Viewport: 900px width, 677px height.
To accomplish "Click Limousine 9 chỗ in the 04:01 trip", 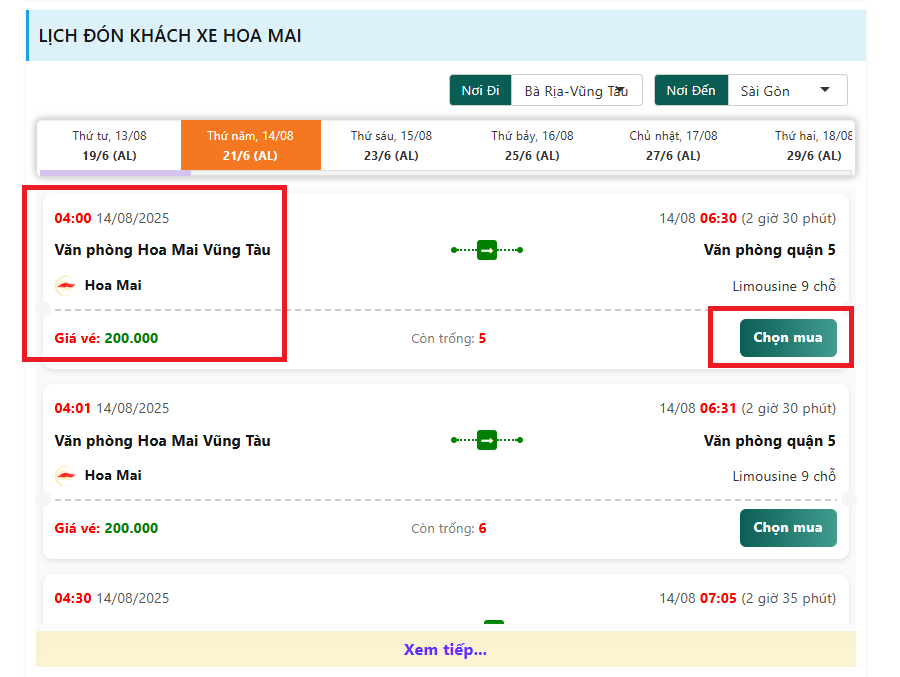I will coord(784,476).
